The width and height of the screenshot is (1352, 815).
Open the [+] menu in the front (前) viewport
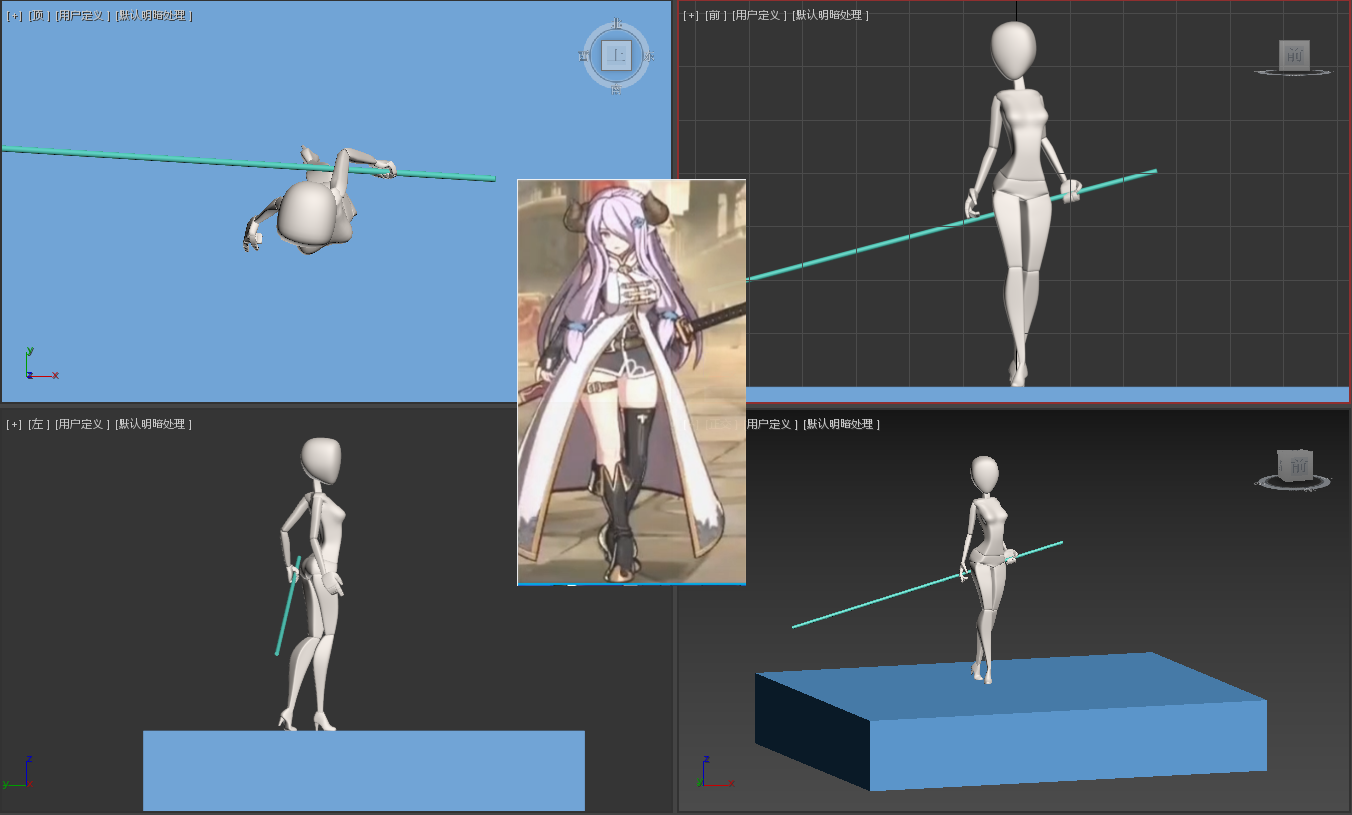(690, 15)
